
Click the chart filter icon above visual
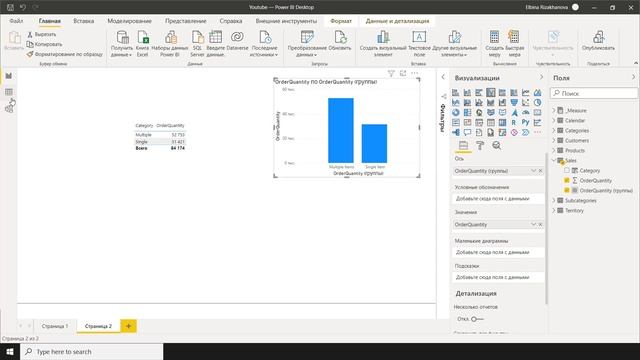point(391,73)
